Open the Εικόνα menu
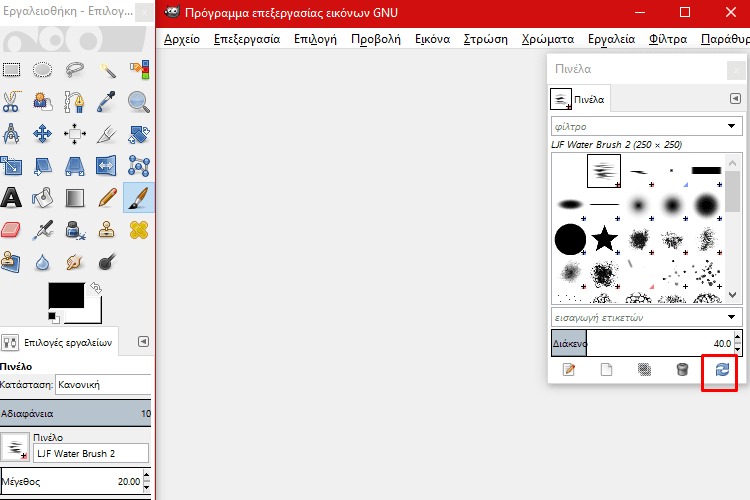 [432, 39]
